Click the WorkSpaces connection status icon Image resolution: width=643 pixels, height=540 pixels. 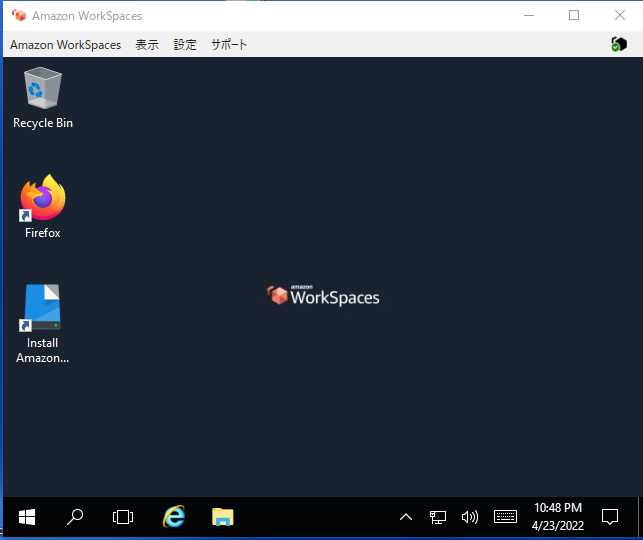point(618,44)
